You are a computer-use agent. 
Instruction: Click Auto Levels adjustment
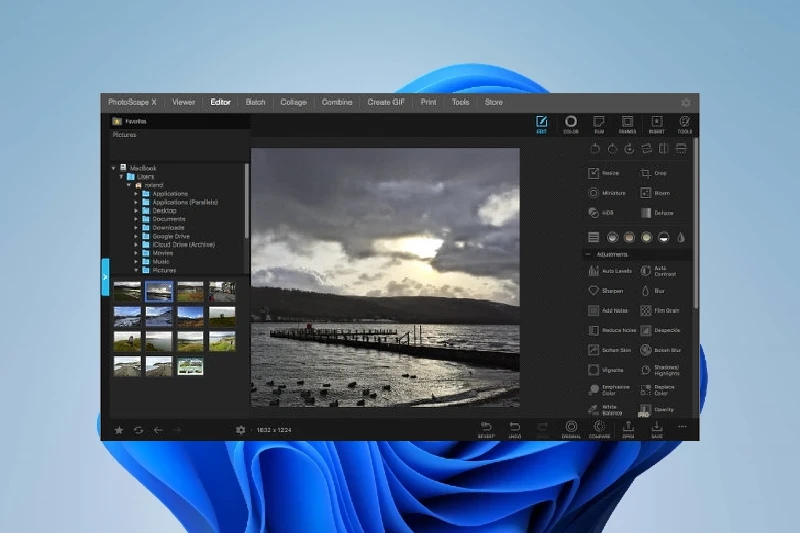(x=610, y=271)
